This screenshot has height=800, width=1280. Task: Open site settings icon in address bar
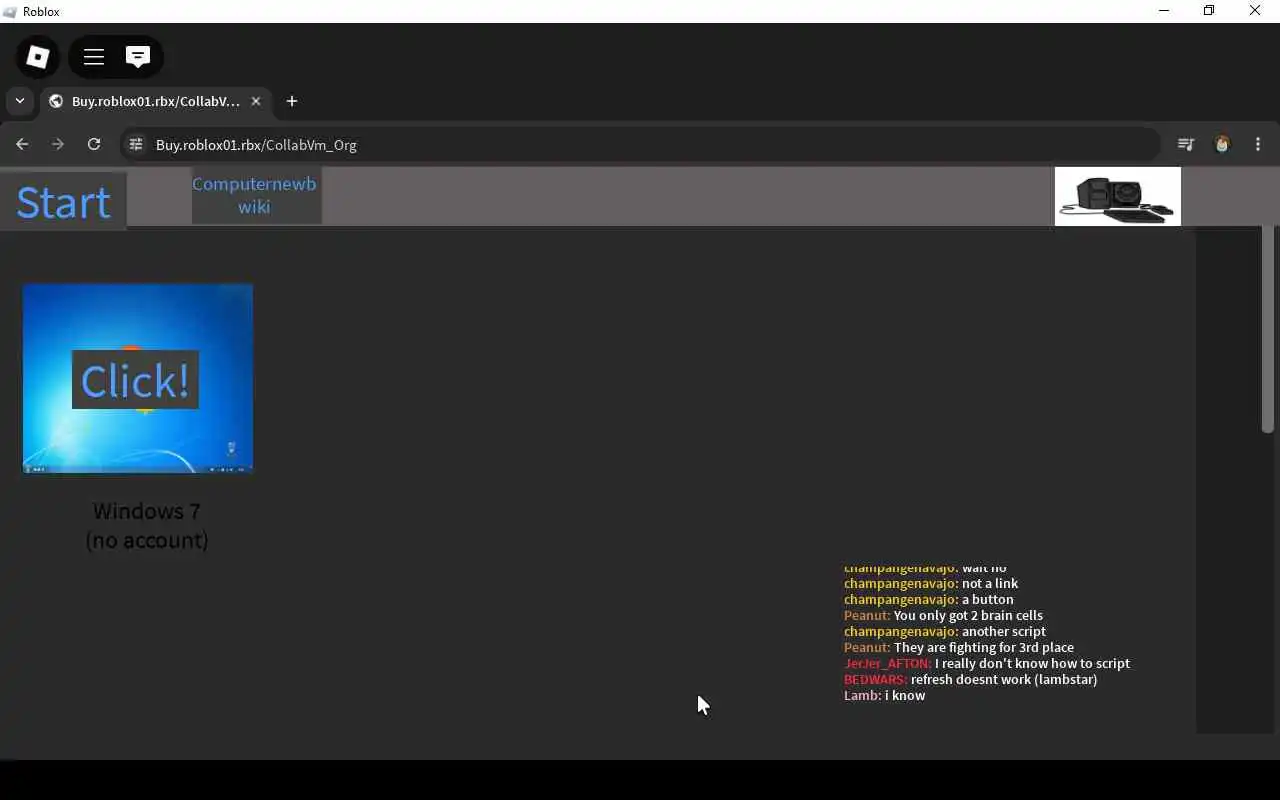pos(136,144)
